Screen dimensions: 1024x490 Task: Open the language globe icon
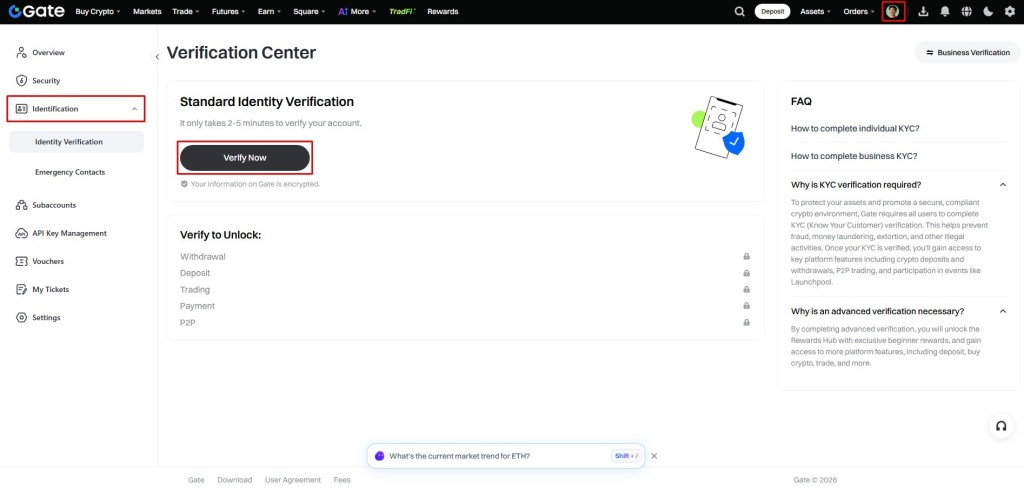[x=967, y=11]
